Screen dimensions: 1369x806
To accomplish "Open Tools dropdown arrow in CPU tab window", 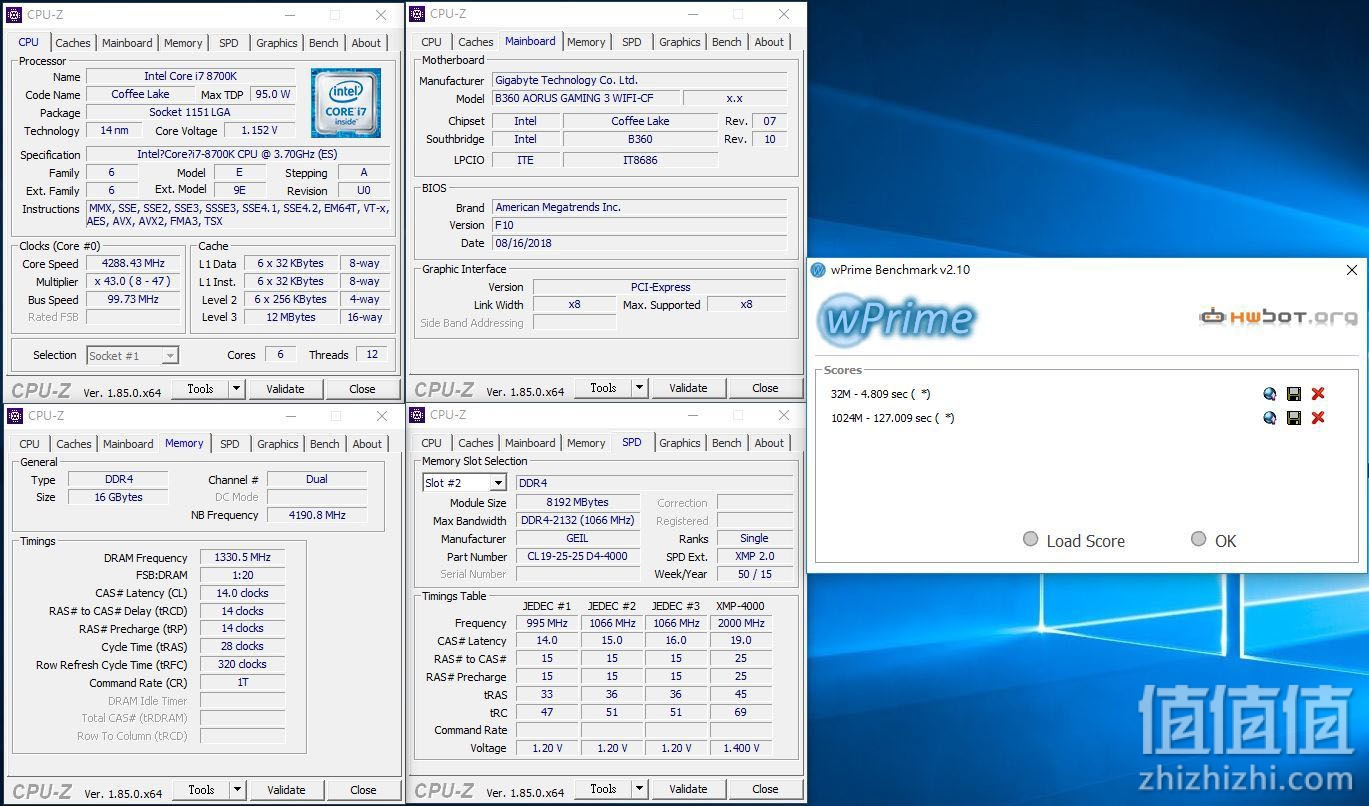I will tap(237, 389).
